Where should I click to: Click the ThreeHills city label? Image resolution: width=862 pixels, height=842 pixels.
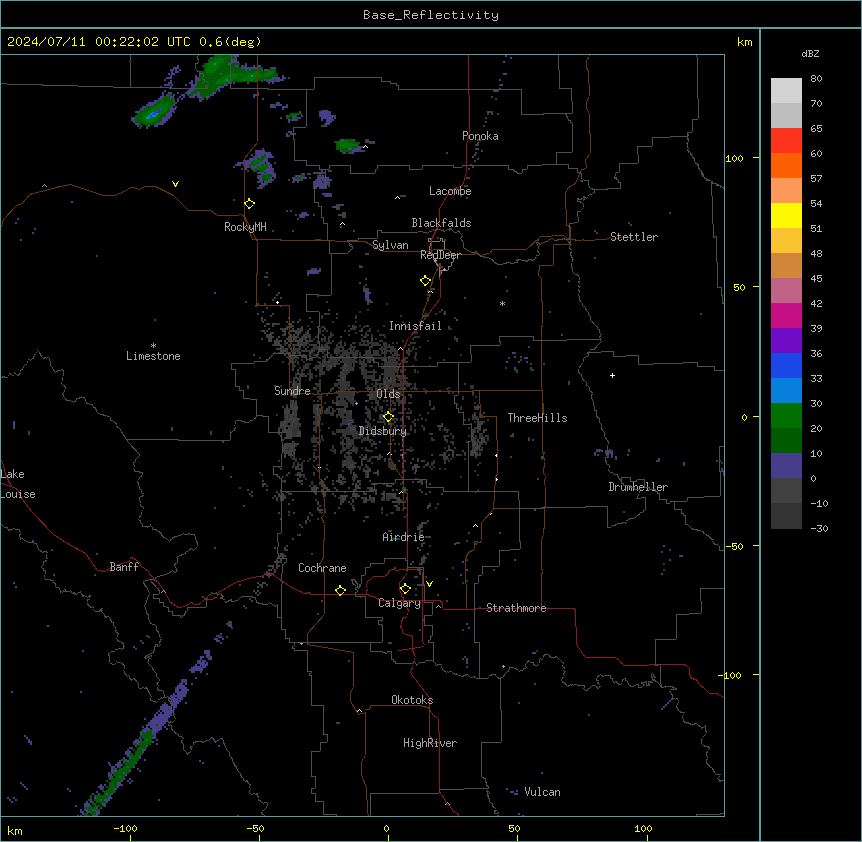537,418
